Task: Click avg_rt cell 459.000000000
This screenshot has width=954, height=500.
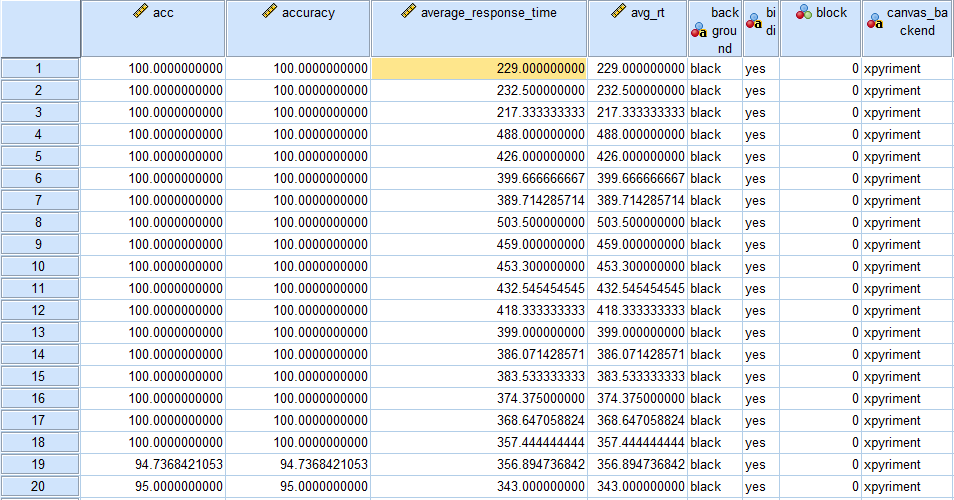Action: tap(638, 245)
